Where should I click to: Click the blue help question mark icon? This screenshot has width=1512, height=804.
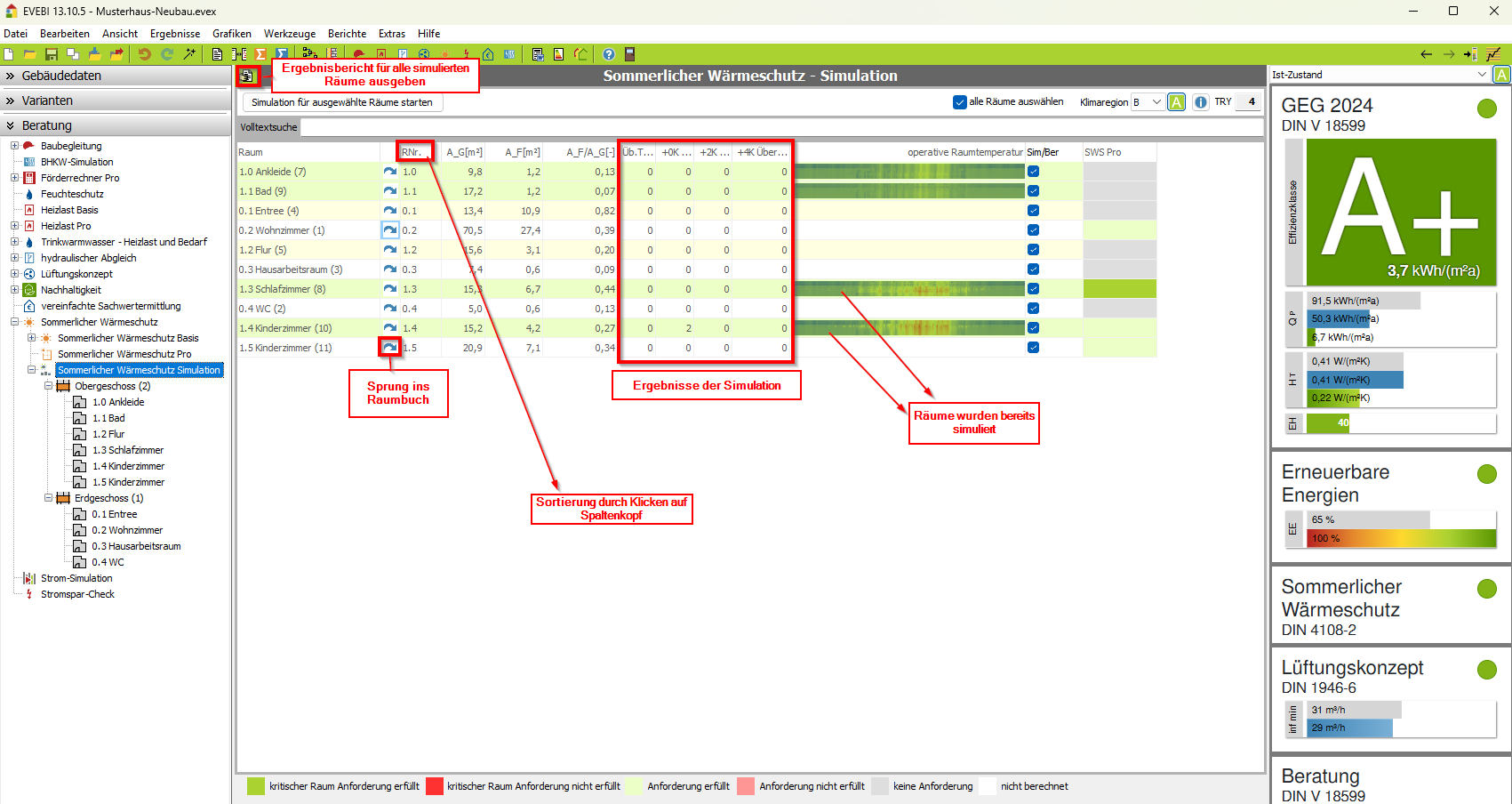click(609, 54)
